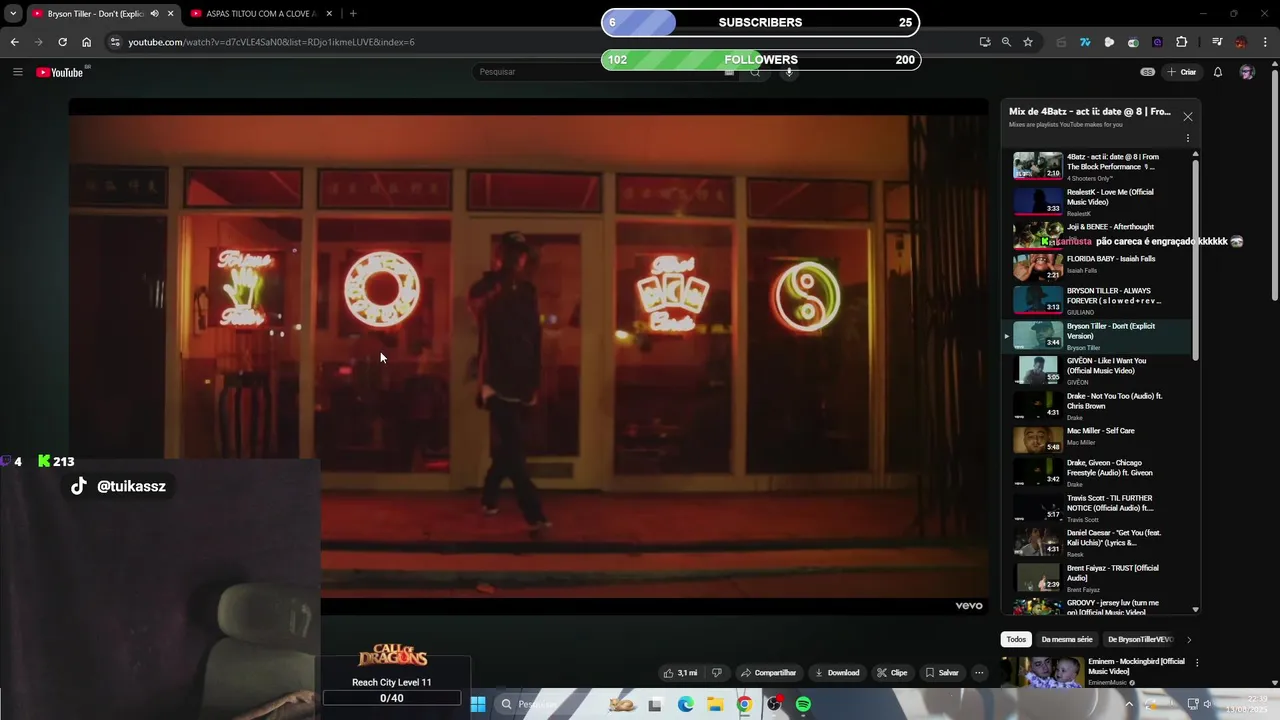Go back with the browser back arrow
The width and height of the screenshot is (1280, 720).
(x=14, y=42)
